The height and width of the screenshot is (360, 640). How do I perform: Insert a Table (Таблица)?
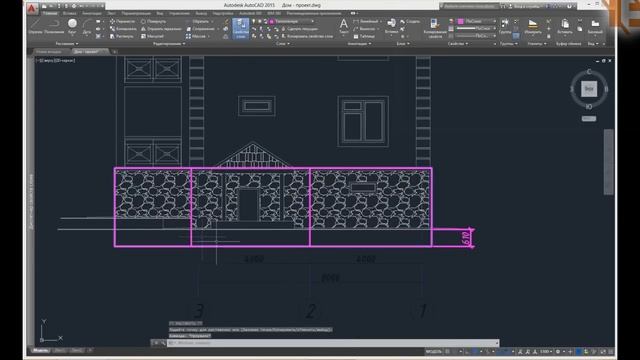pyautogui.click(x=364, y=36)
